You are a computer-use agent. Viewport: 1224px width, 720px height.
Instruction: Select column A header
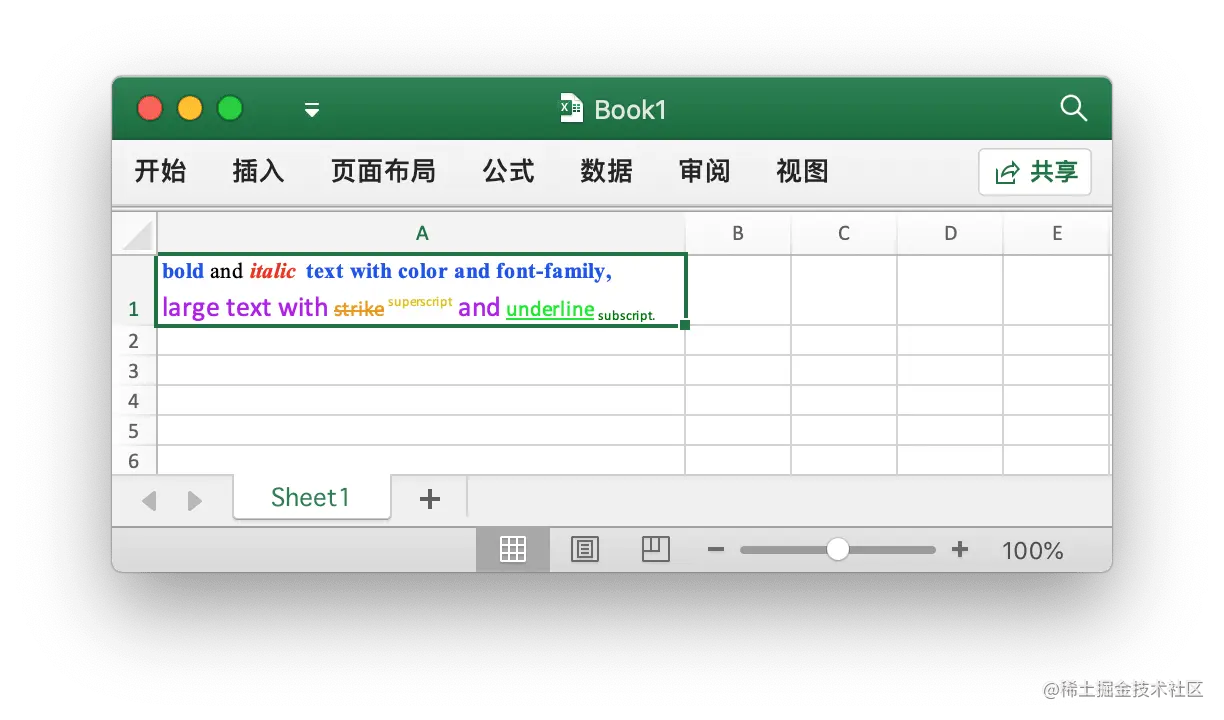[x=421, y=233]
